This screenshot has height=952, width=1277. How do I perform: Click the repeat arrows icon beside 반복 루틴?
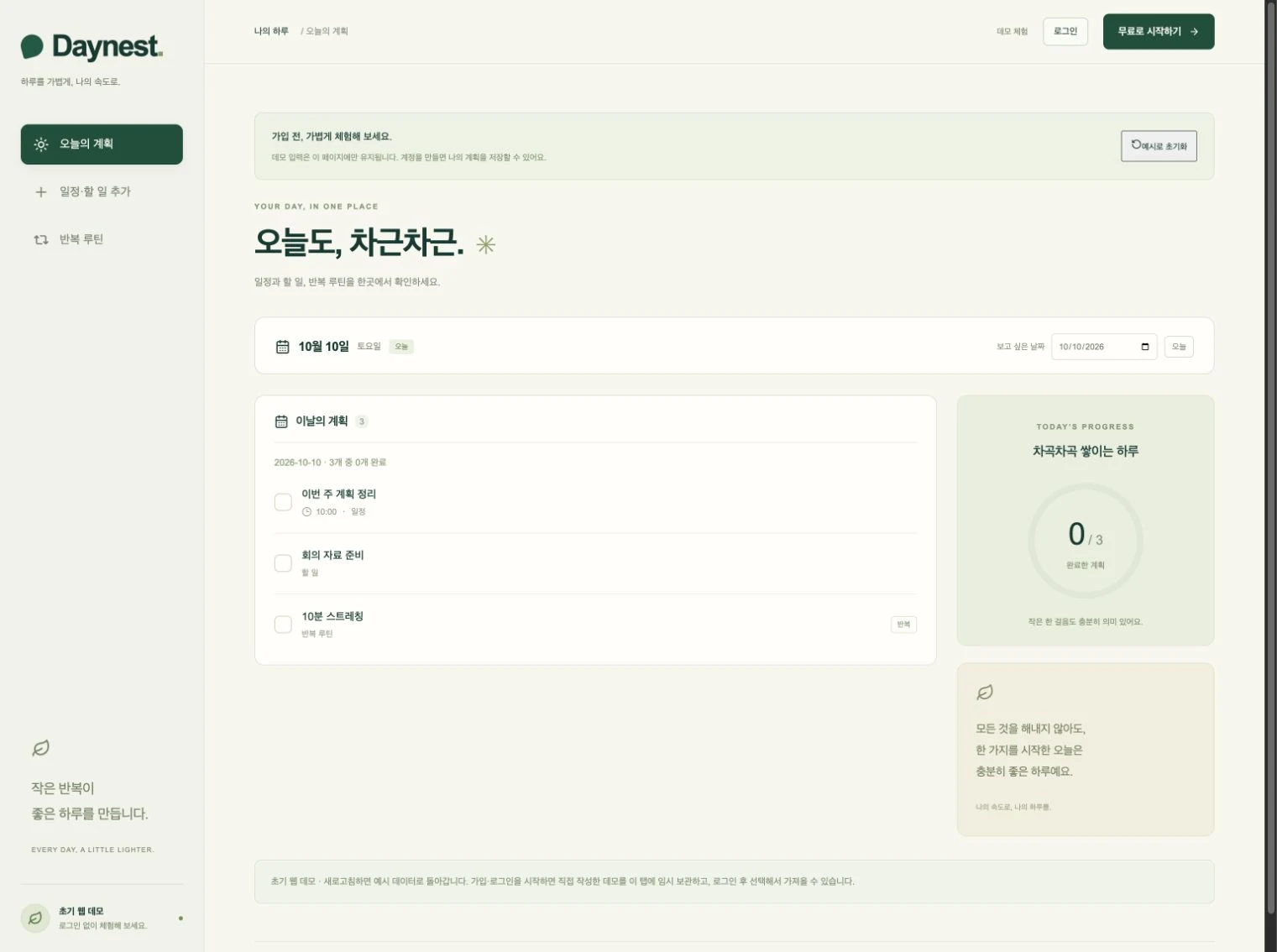pyautogui.click(x=41, y=240)
